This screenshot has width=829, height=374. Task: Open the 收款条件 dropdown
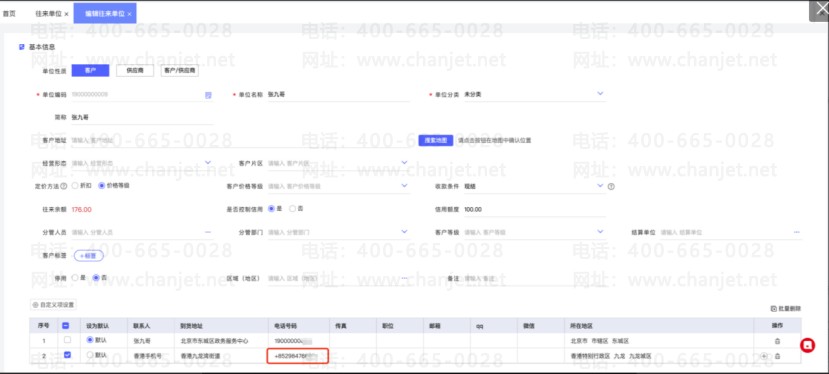[600, 186]
